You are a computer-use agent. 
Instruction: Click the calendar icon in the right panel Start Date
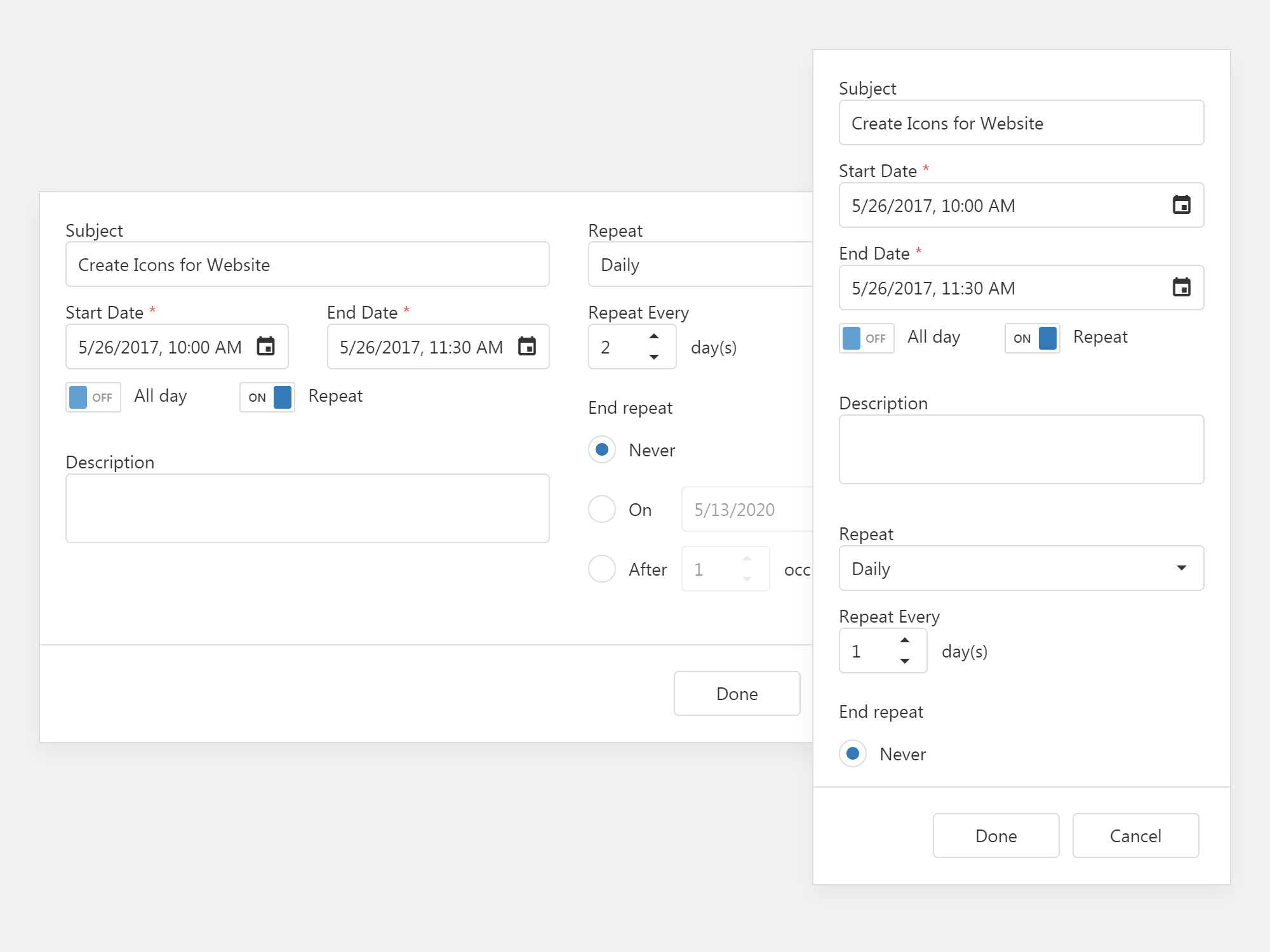click(x=1180, y=205)
